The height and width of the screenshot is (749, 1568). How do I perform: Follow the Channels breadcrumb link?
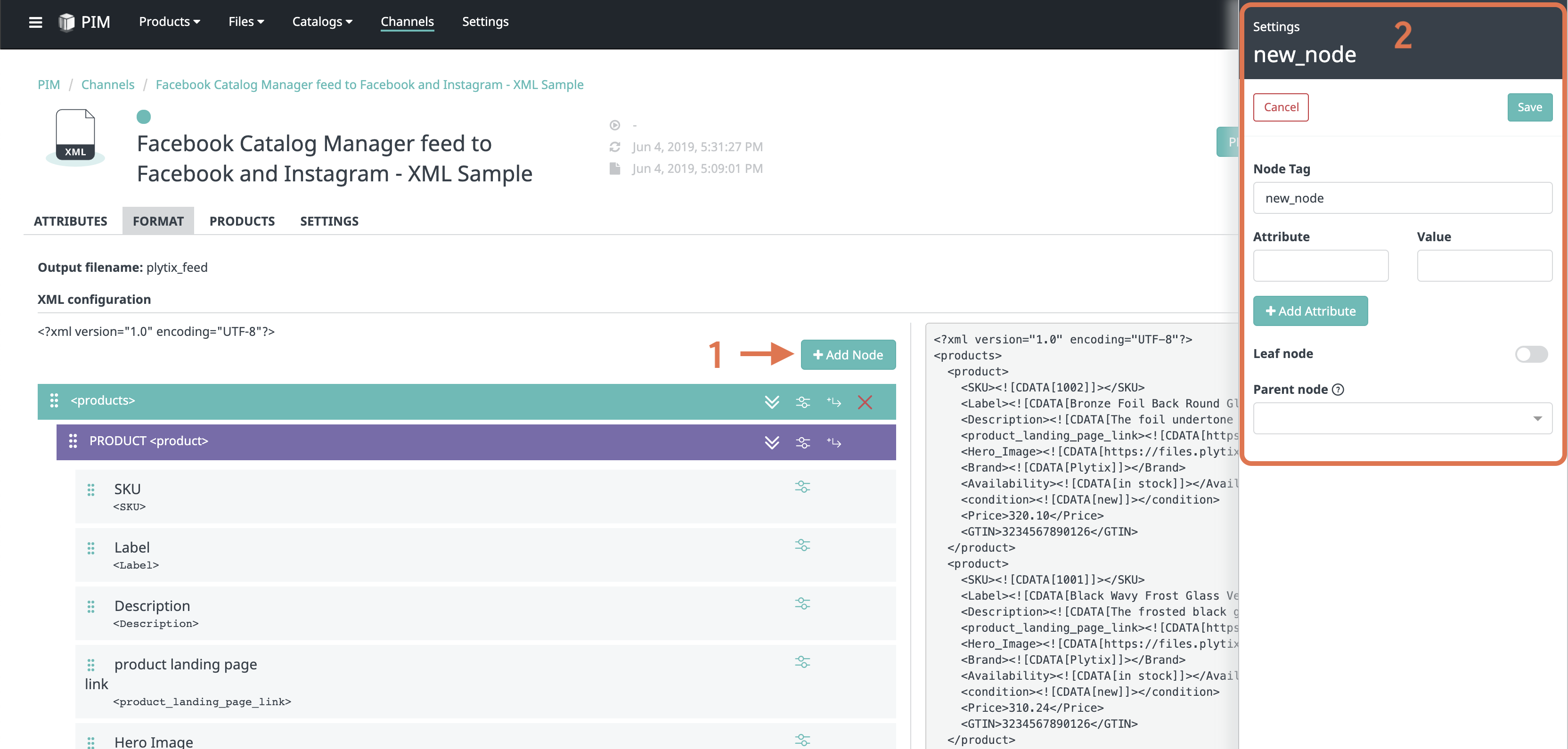click(x=108, y=85)
